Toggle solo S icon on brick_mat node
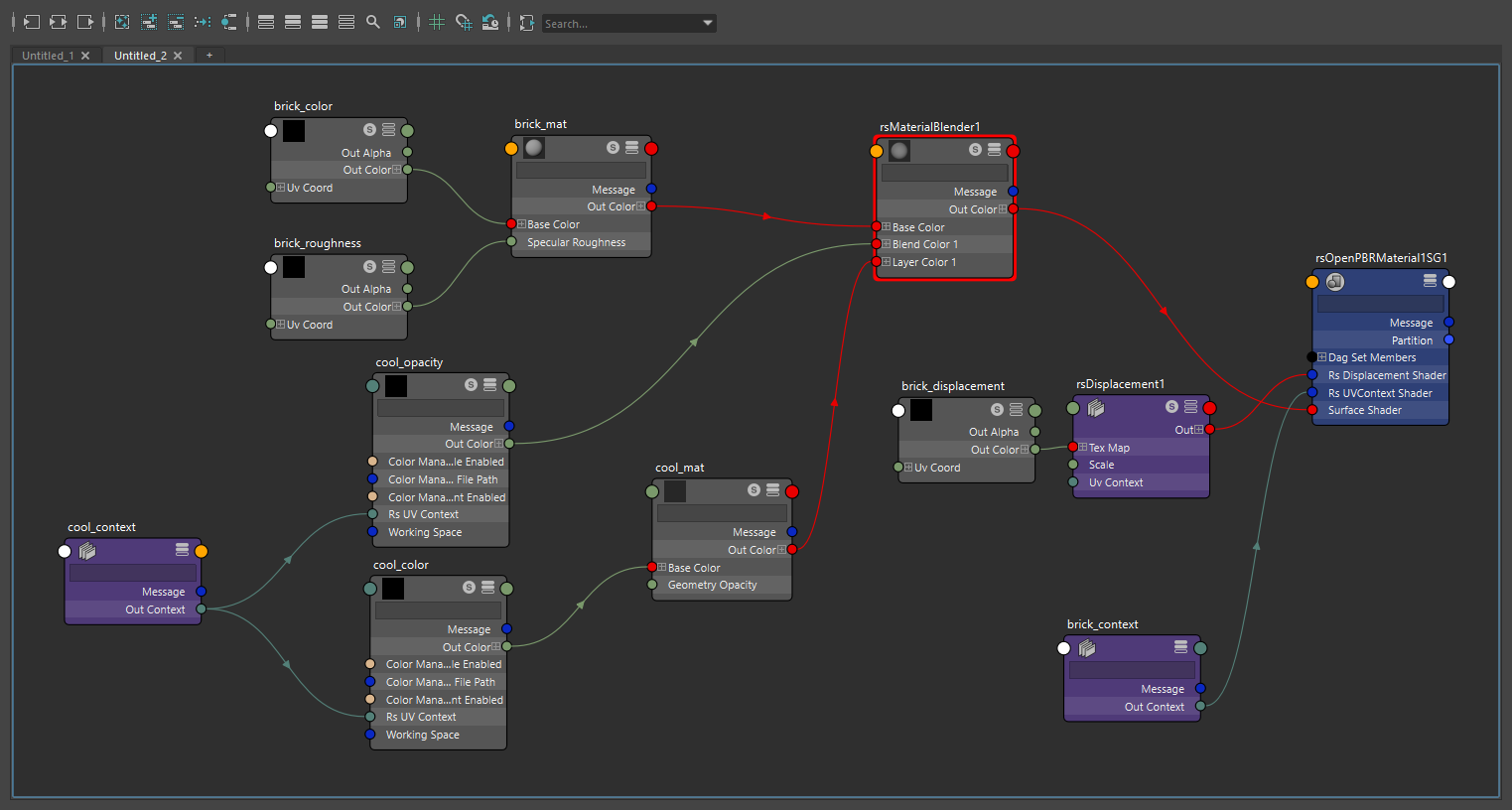This screenshot has width=1512, height=810. [613, 148]
